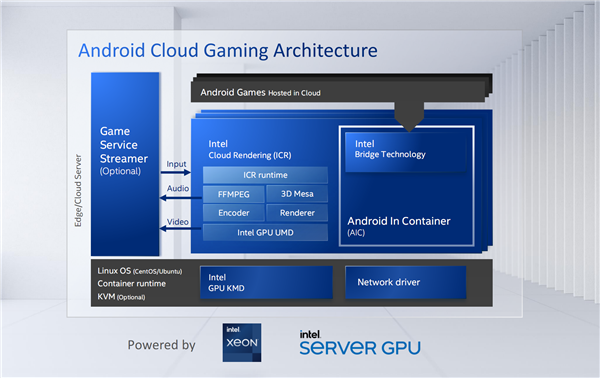The image size is (600, 378).
Task: Click the Renderer block
Action: [x=297, y=213]
